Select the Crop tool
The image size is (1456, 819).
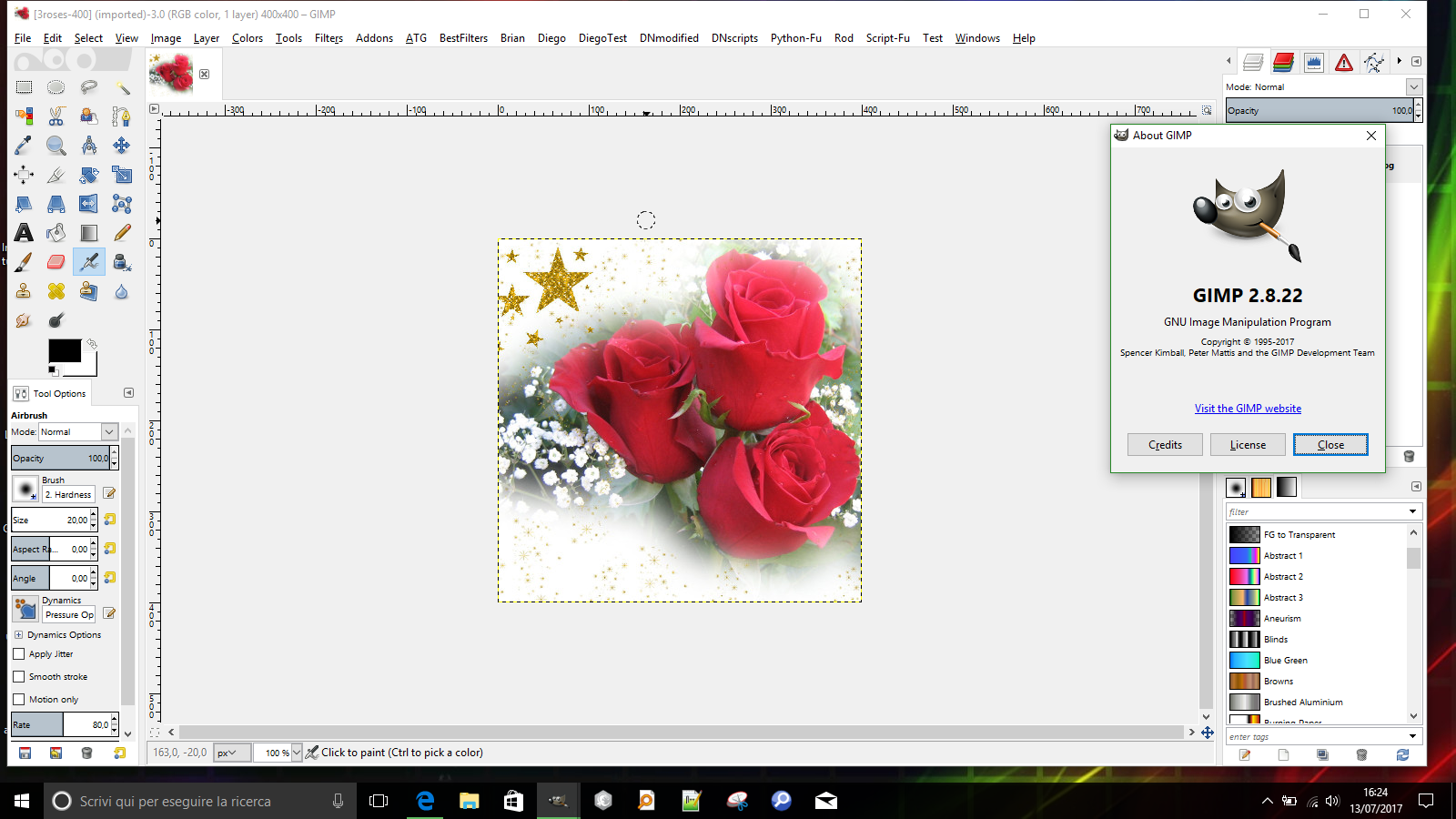56,175
